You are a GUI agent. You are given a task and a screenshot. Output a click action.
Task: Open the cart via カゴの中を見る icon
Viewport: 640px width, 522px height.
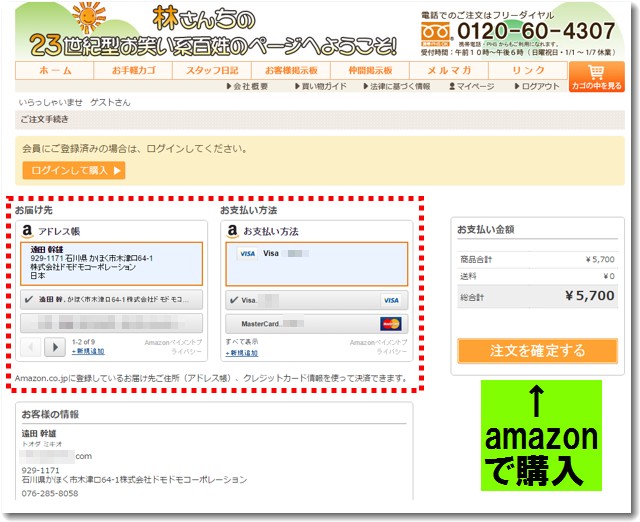(x=596, y=77)
